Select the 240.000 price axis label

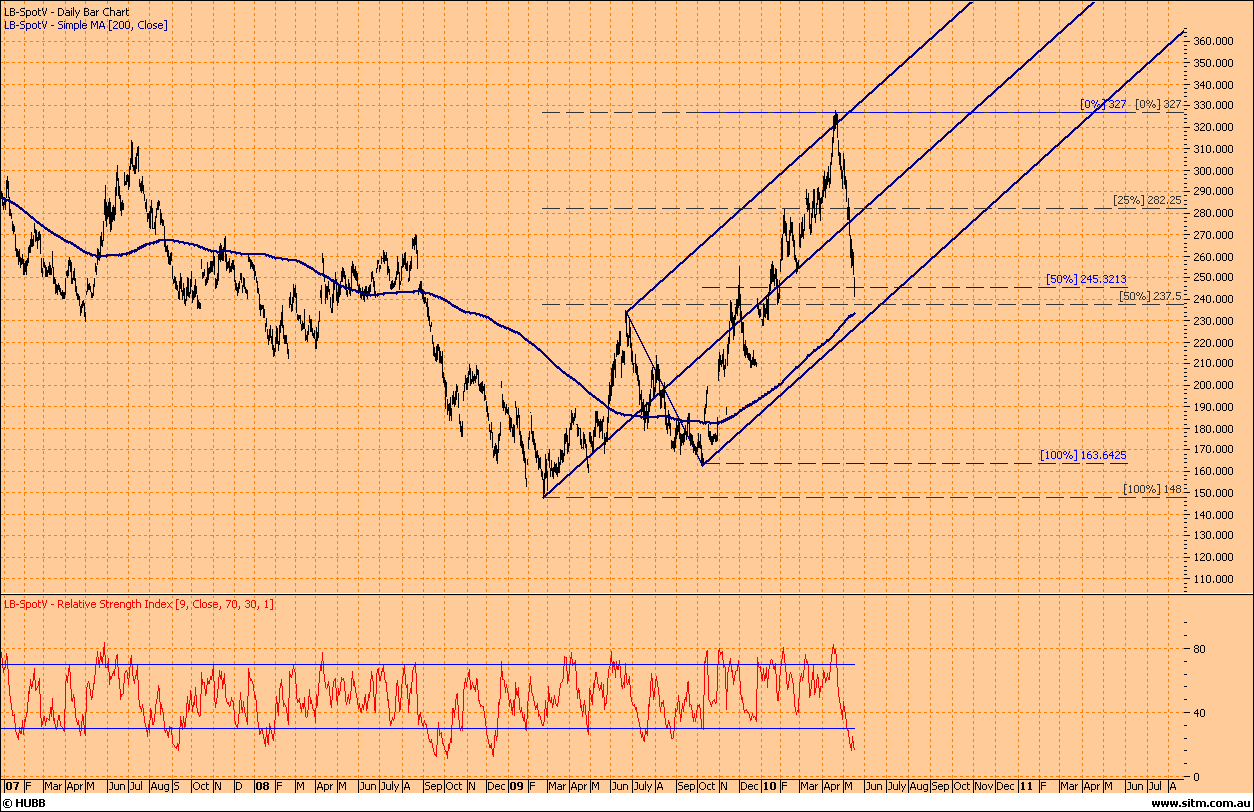click(x=1214, y=300)
